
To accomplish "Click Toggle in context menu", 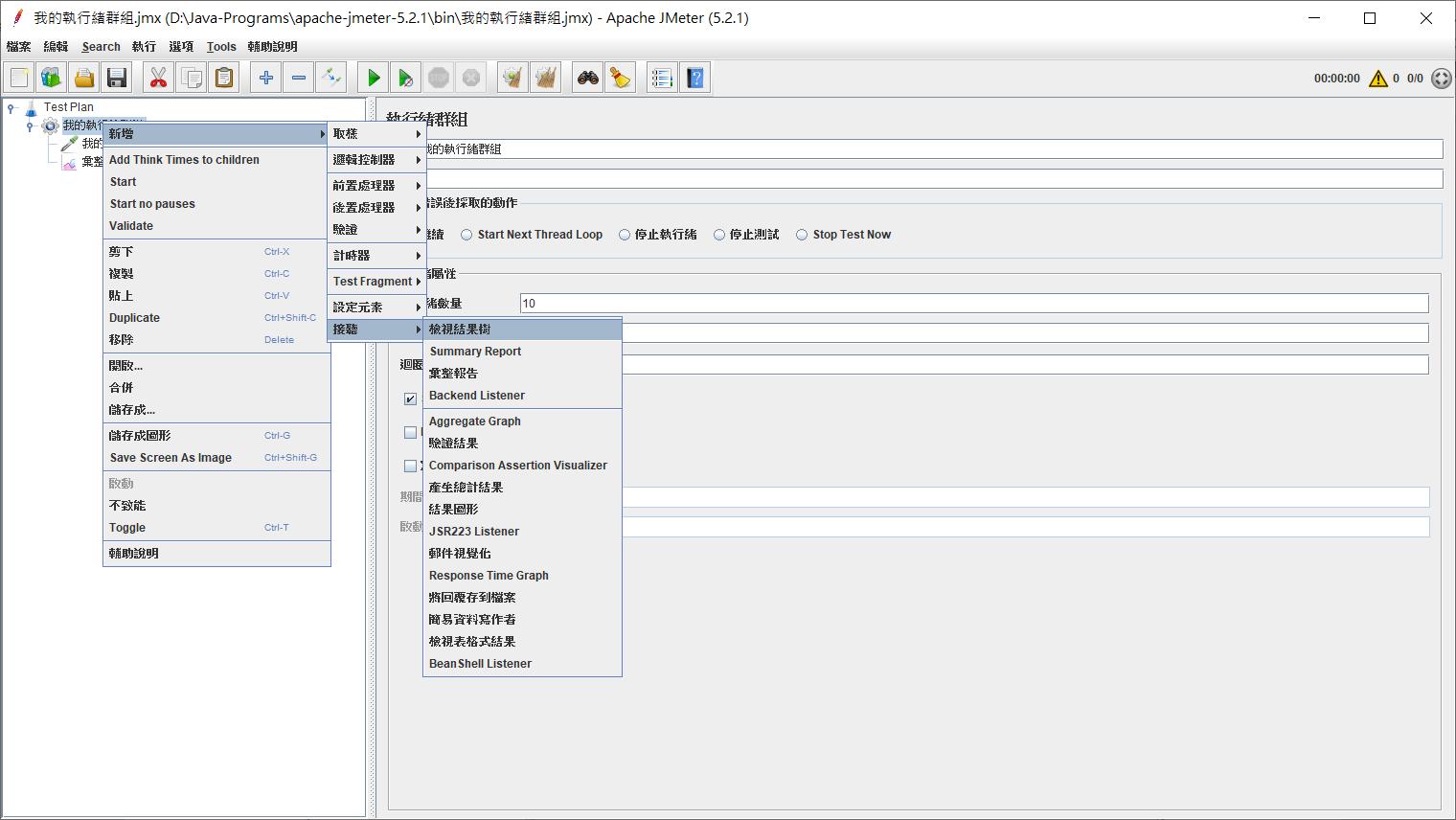I will pyautogui.click(x=216, y=528).
